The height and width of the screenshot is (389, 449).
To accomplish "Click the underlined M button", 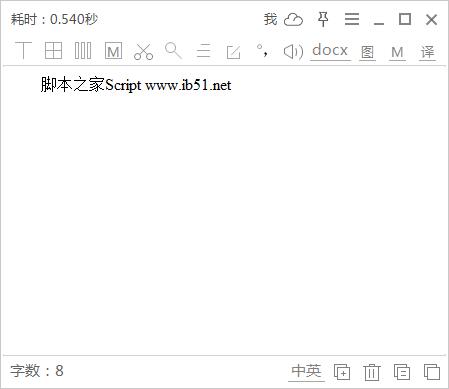I will point(397,52).
